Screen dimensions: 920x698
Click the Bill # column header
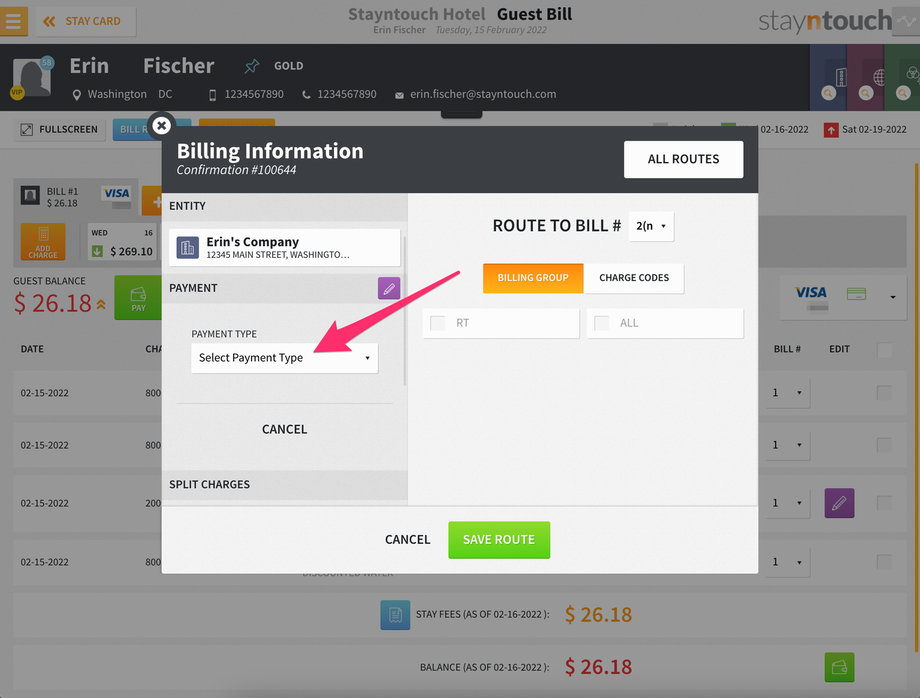[787, 349]
